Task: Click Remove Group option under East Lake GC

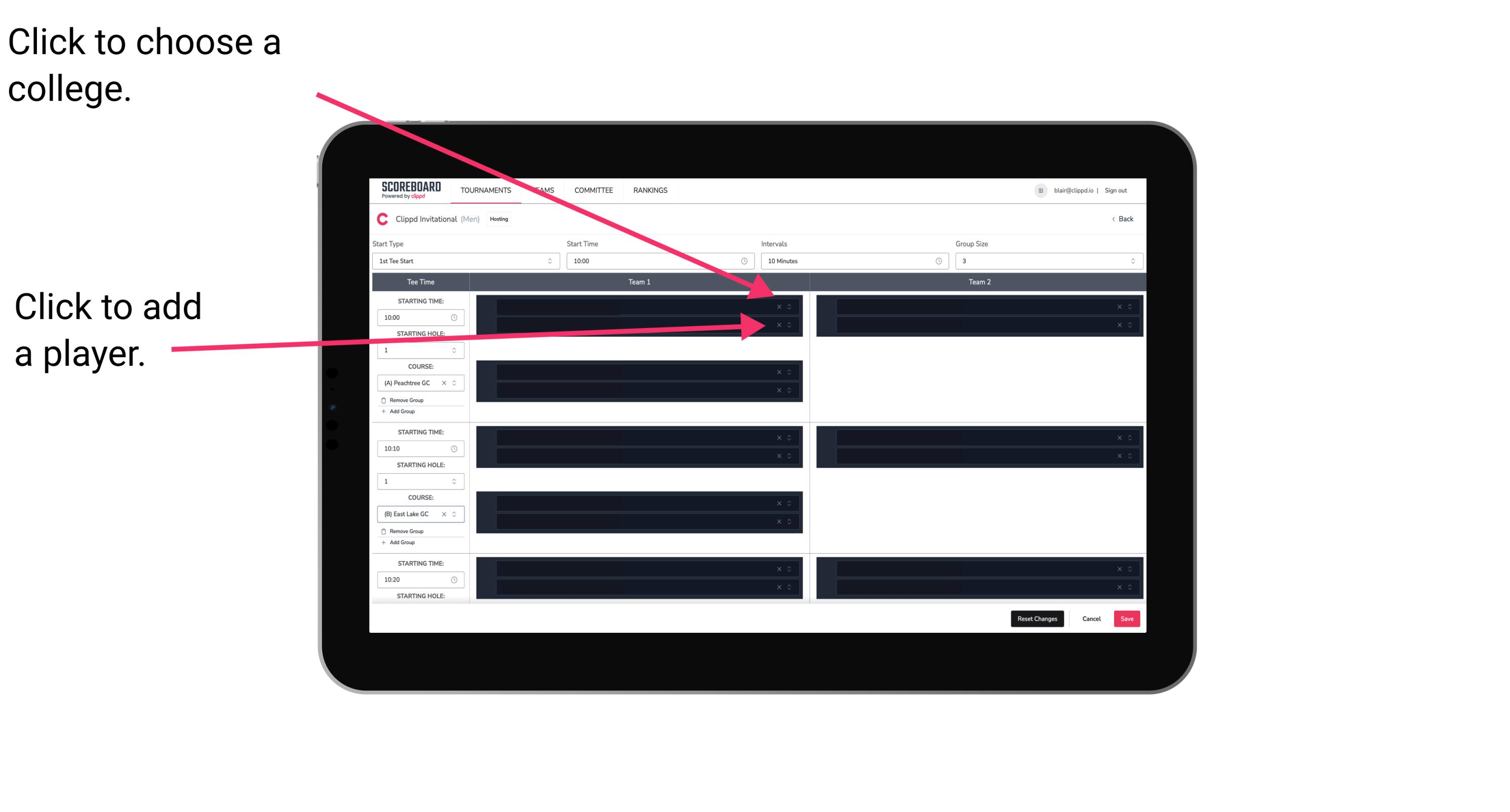Action: click(404, 530)
